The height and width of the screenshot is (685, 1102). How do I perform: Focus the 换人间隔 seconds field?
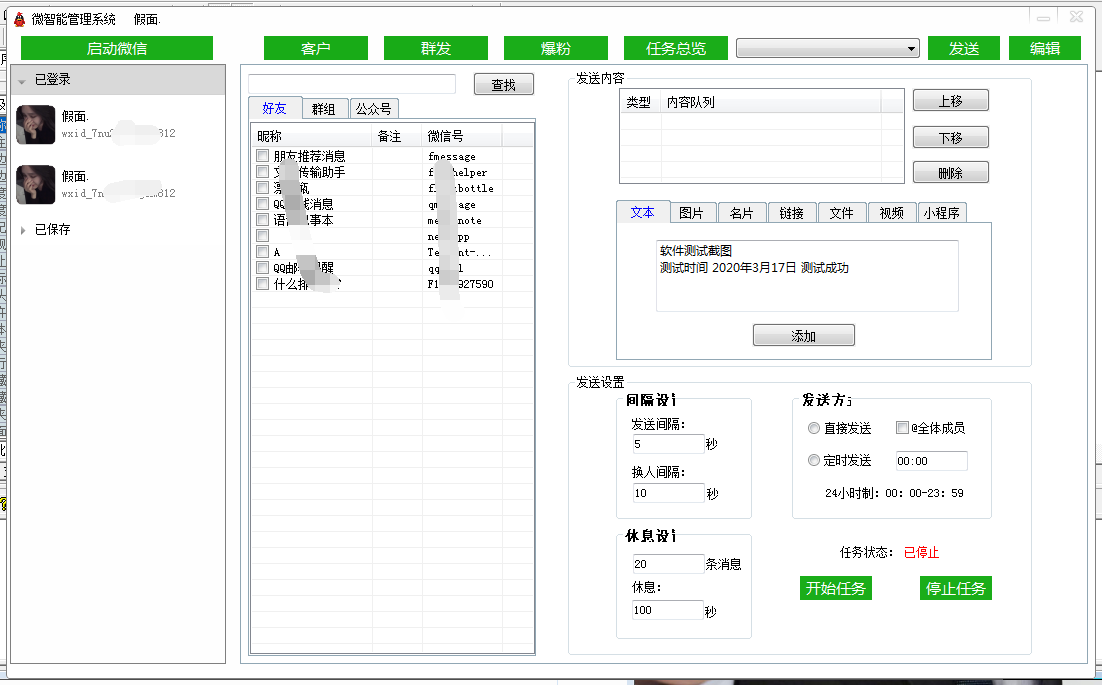click(668, 492)
